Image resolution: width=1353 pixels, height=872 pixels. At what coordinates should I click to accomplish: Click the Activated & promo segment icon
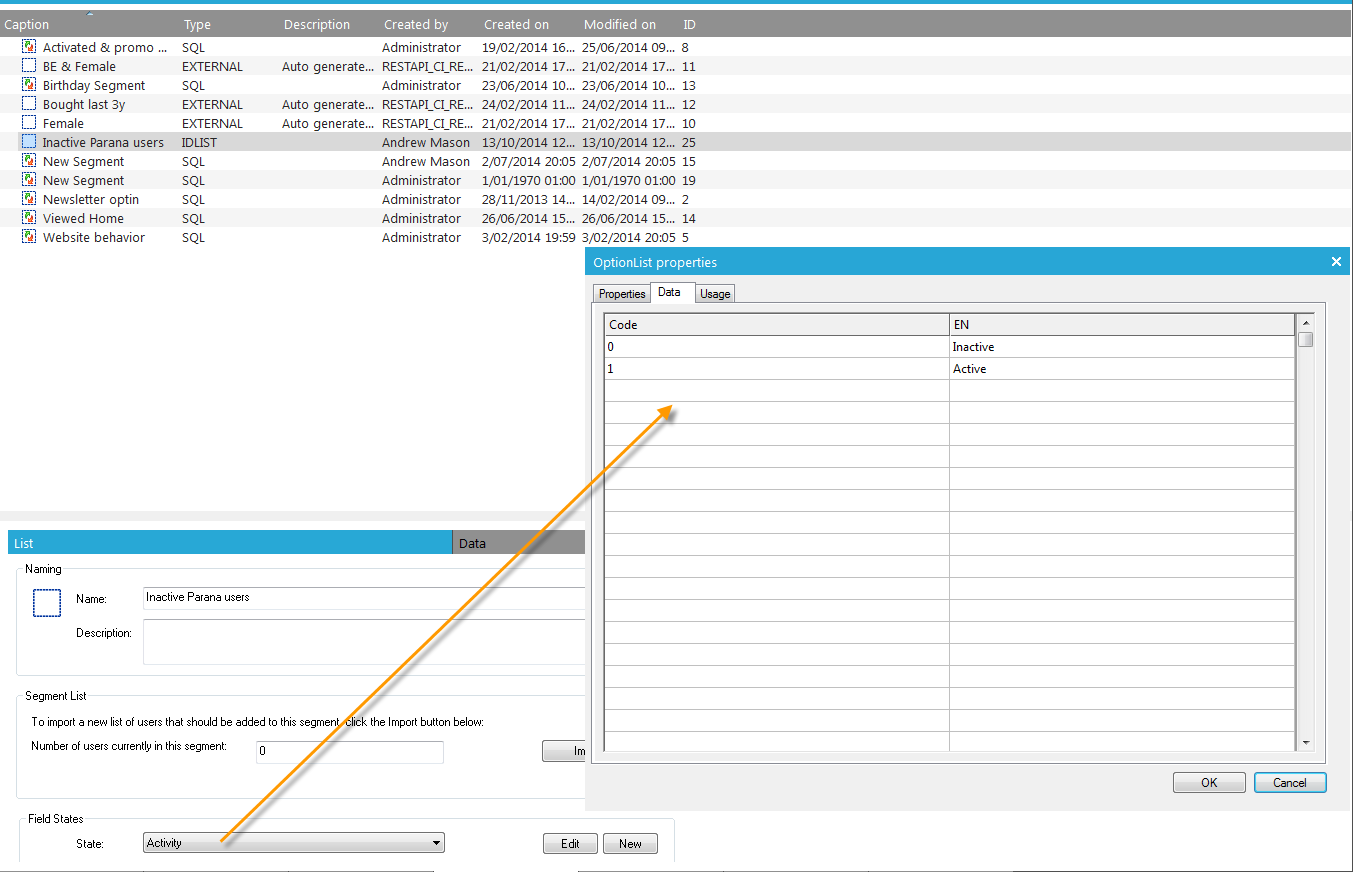29,47
